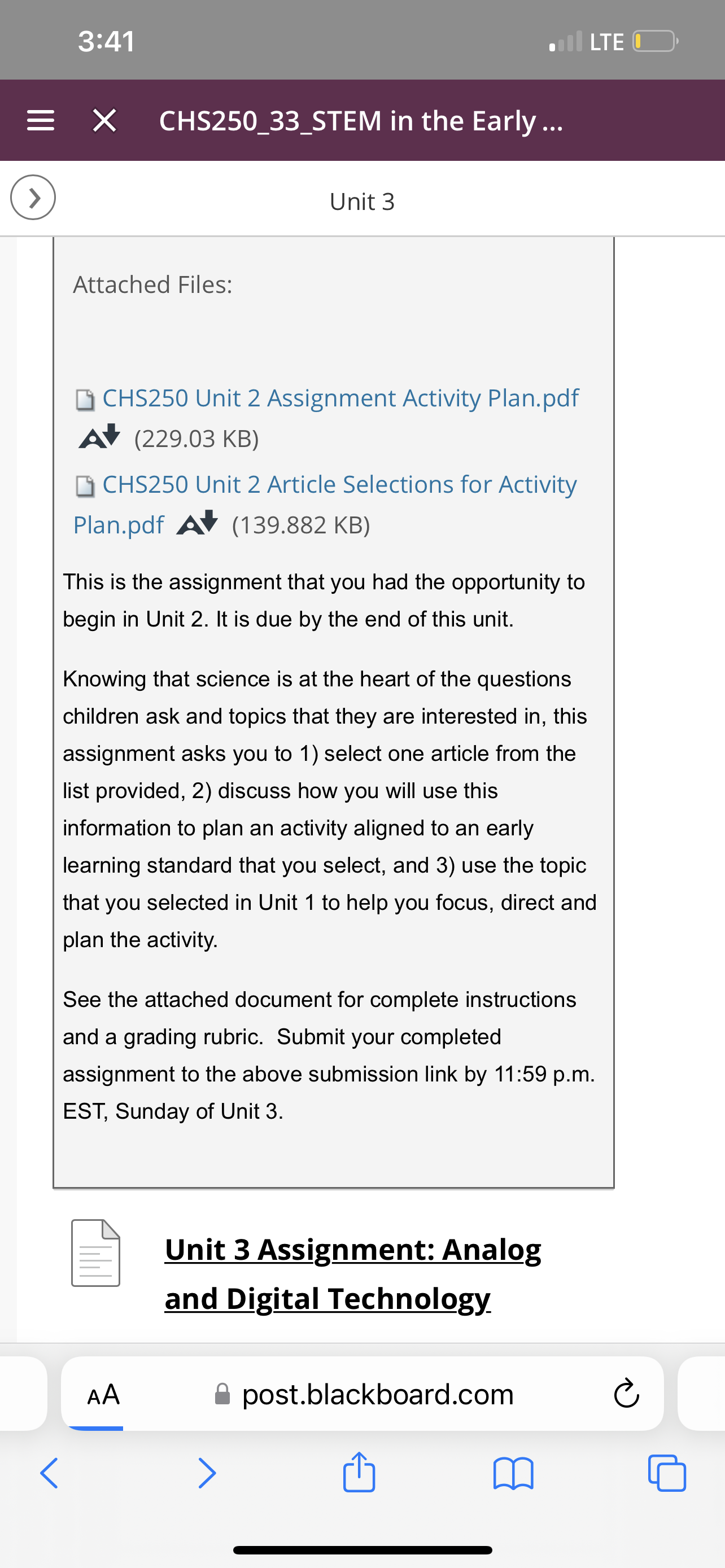Image resolution: width=725 pixels, height=1568 pixels.
Task: Open the hamburger course menu
Action: tap(41, 121)
